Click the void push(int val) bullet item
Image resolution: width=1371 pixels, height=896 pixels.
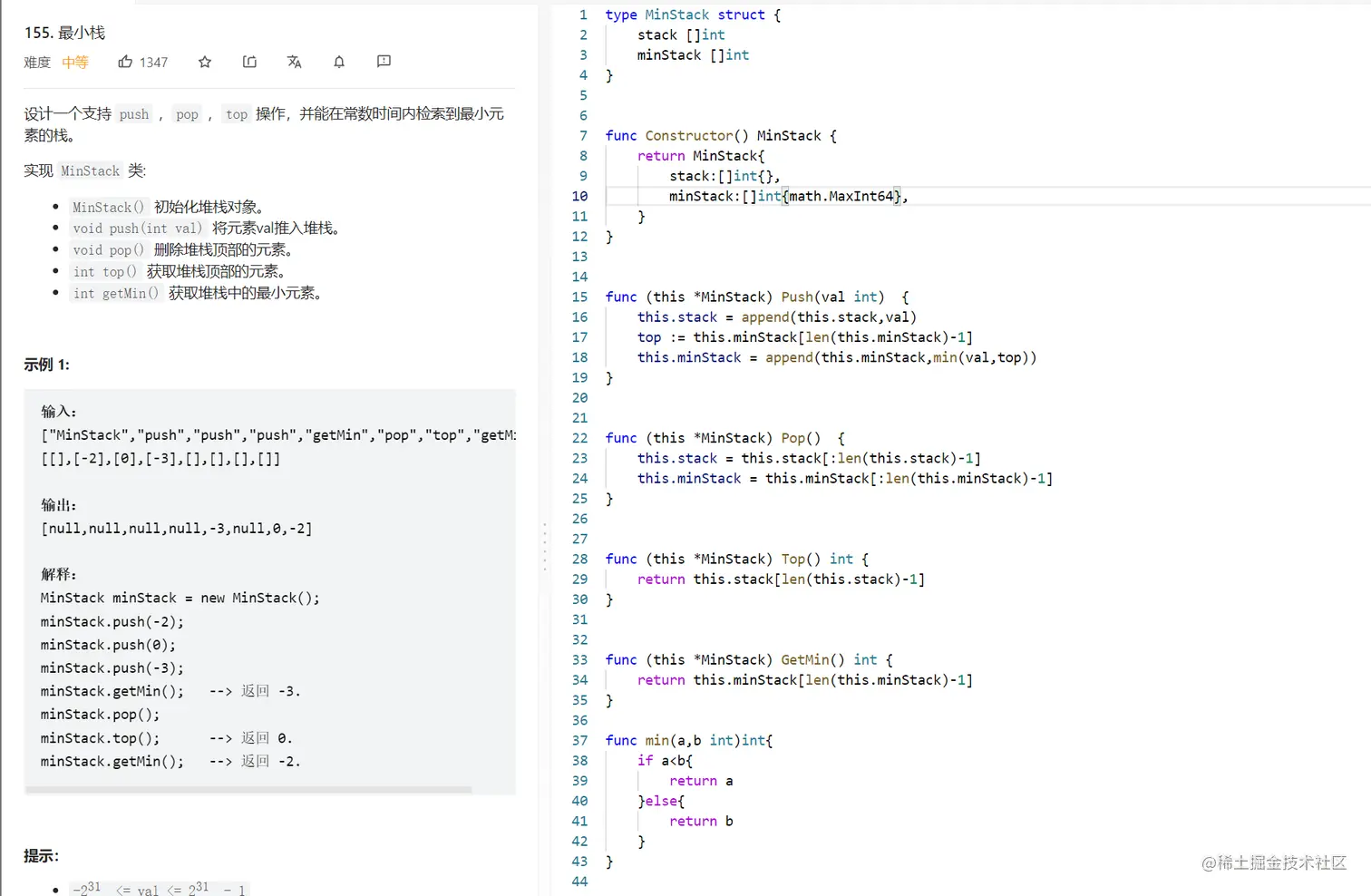pos(206,229)
